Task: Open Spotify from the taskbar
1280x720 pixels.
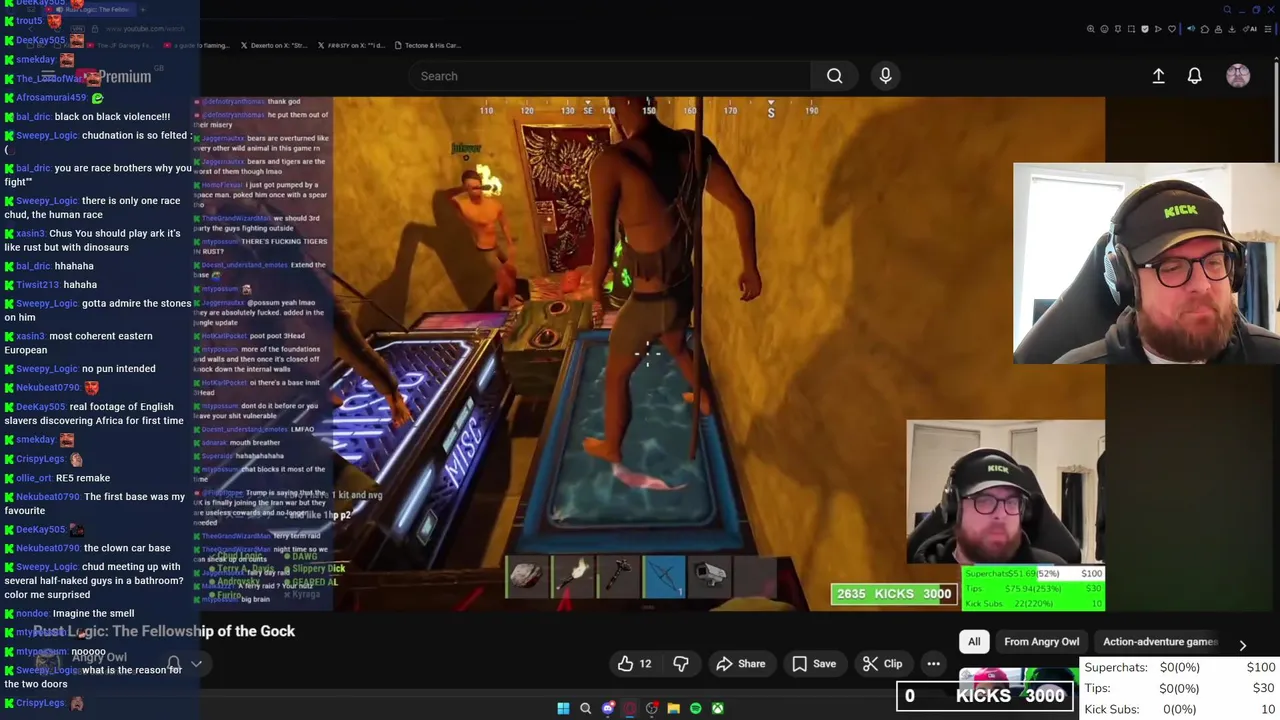Action: click(695, 709)
